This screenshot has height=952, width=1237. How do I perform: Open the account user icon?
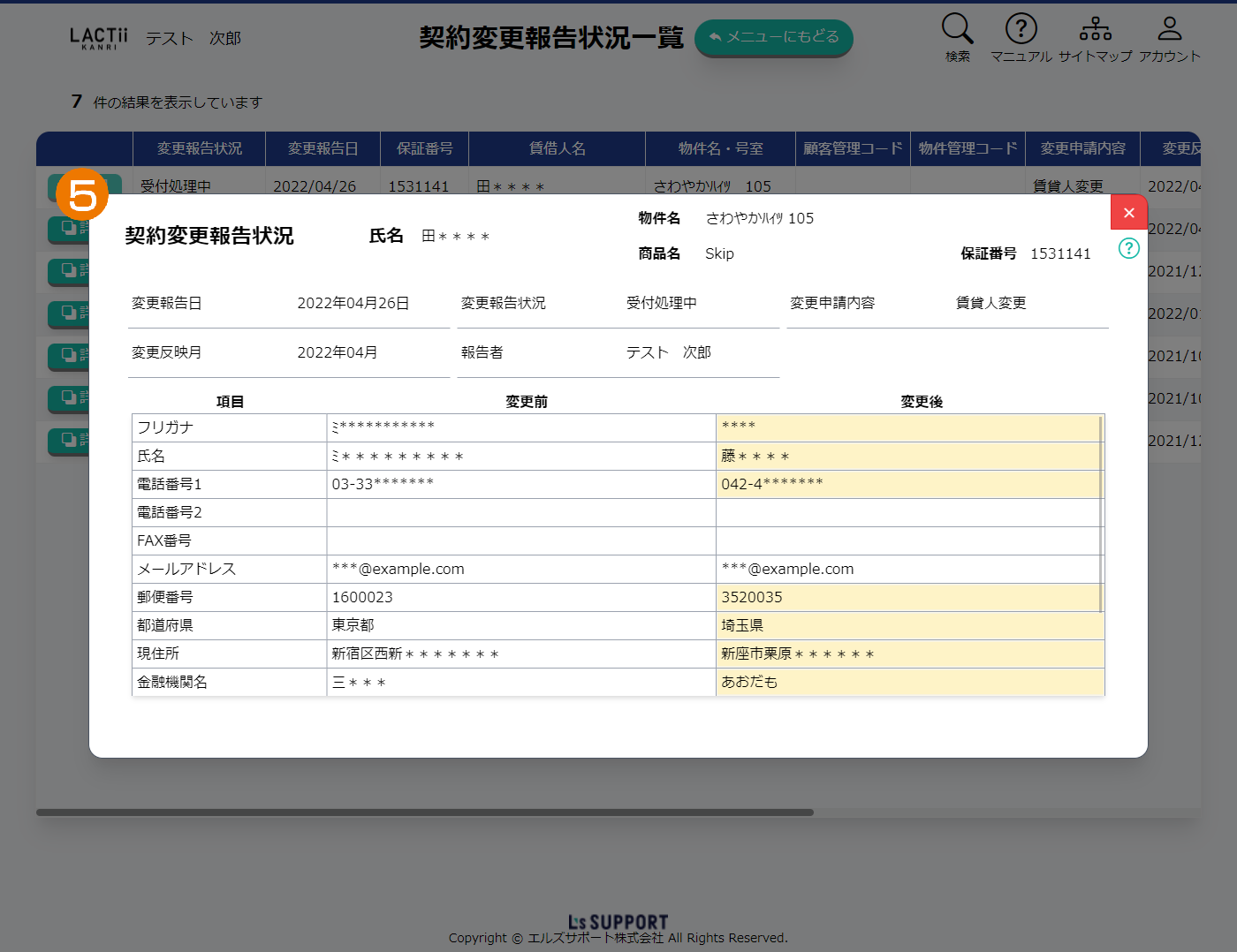1169,29
